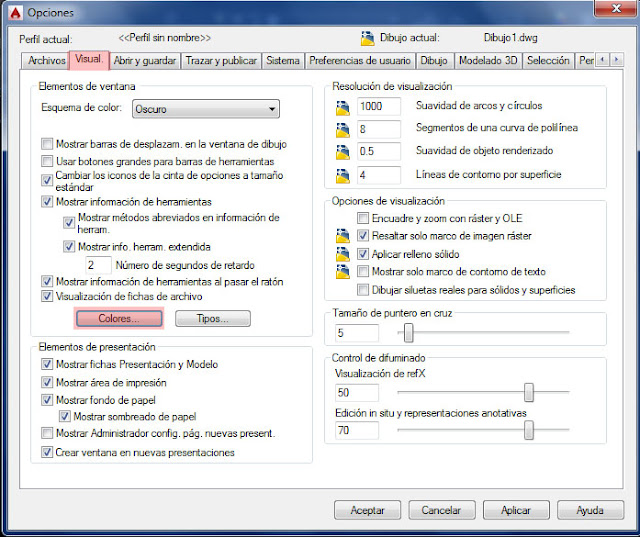Open the Modelado 3D tab
640x537 pixels.
[x=488, y=61]
